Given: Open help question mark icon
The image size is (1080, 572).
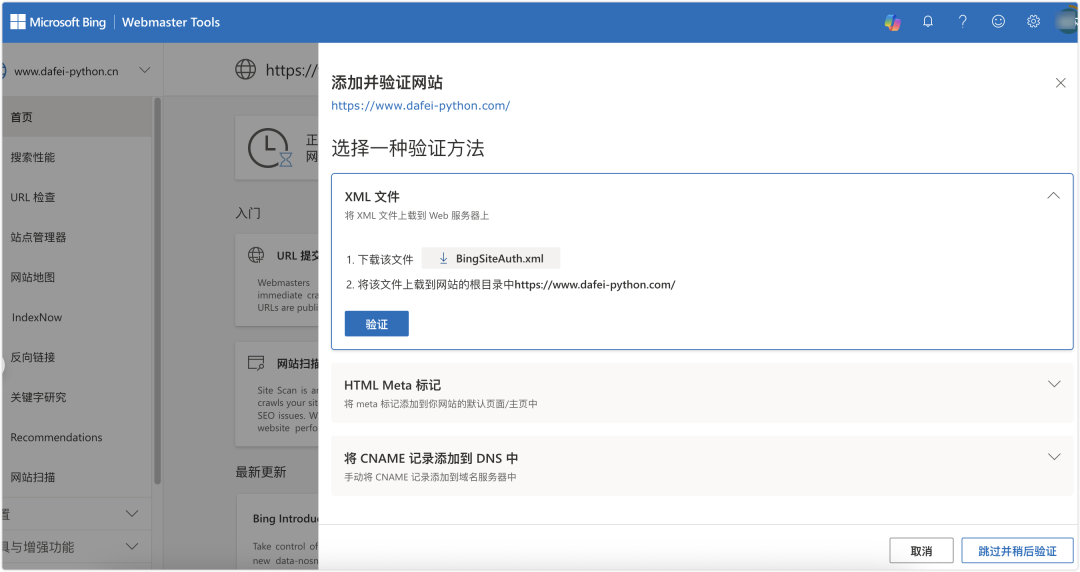Looking at the screenshot, I should point(963,21).
